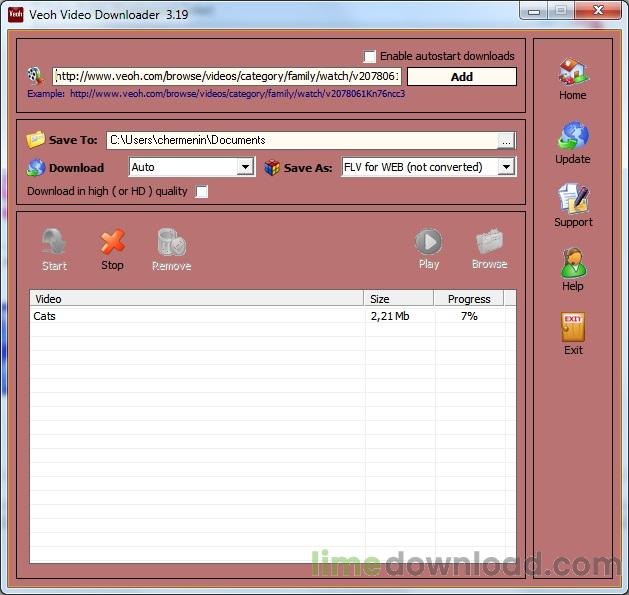Viewport: 629px width, 595px height.
Task: Open the Home page icon
Action: 573,72
